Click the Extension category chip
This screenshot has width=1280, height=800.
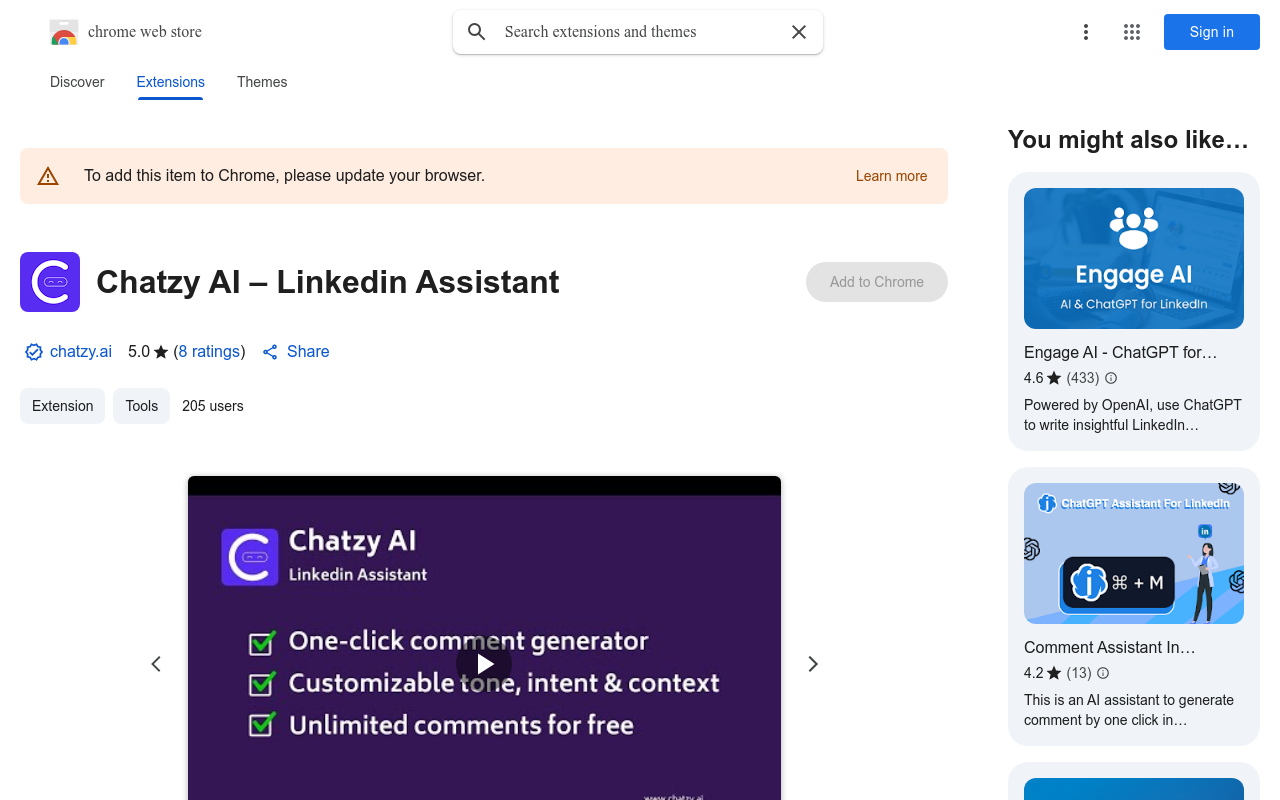click(x=62, y=406)
